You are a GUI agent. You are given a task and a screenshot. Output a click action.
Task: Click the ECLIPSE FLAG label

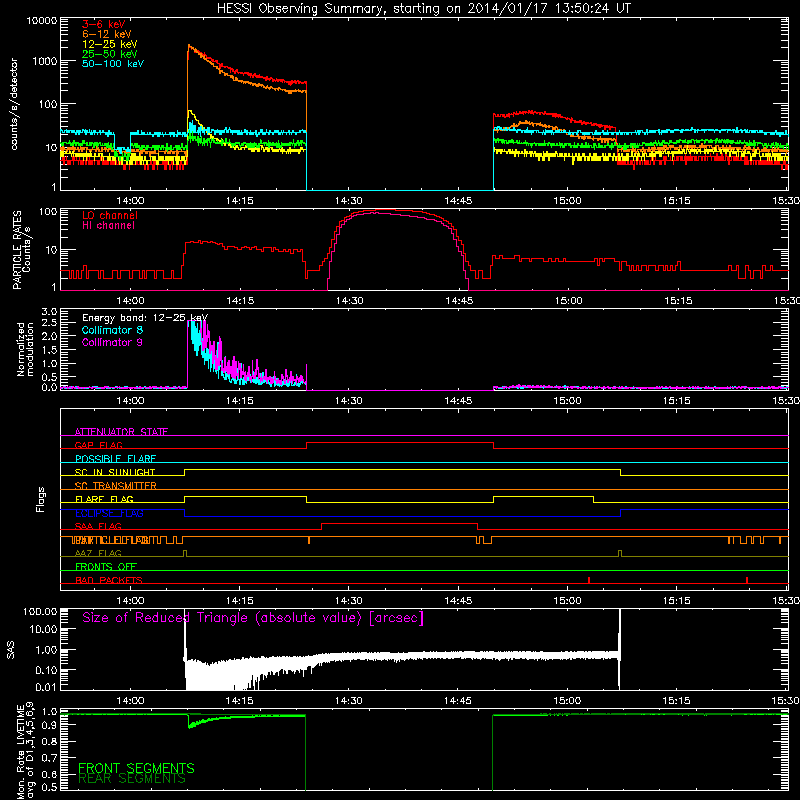tap(109, 513)
